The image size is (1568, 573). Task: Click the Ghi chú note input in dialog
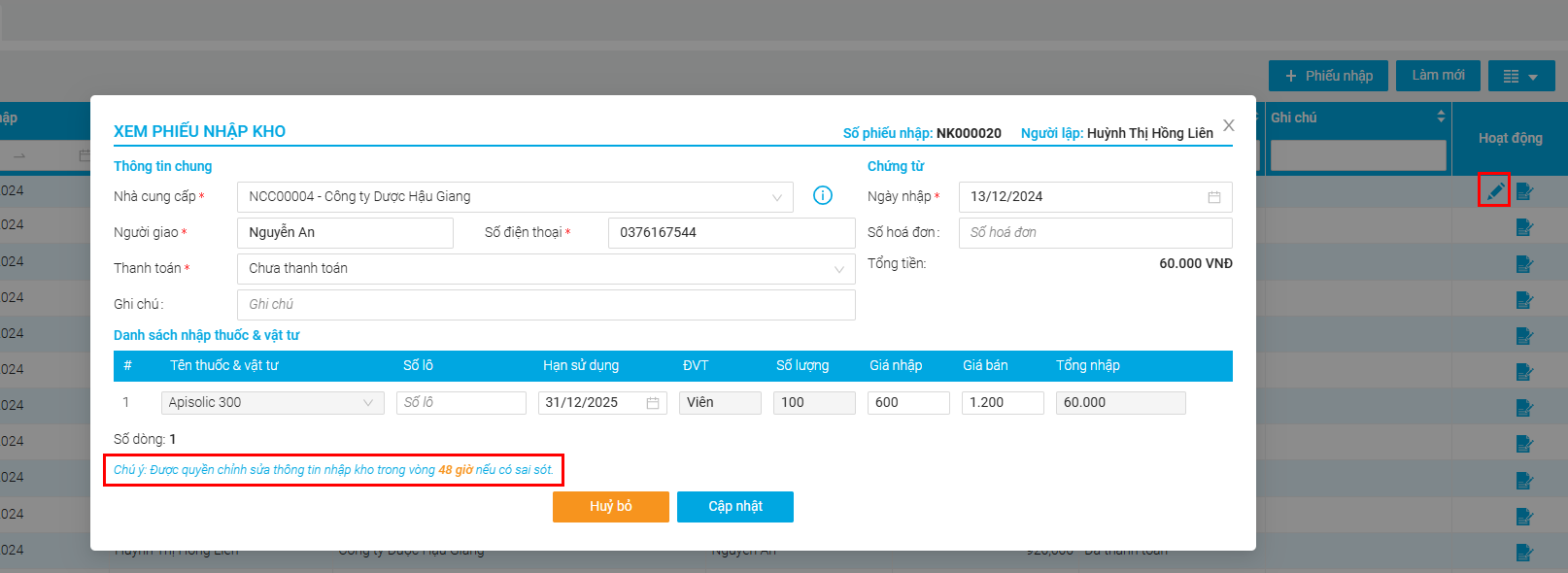tap(546, 305)
